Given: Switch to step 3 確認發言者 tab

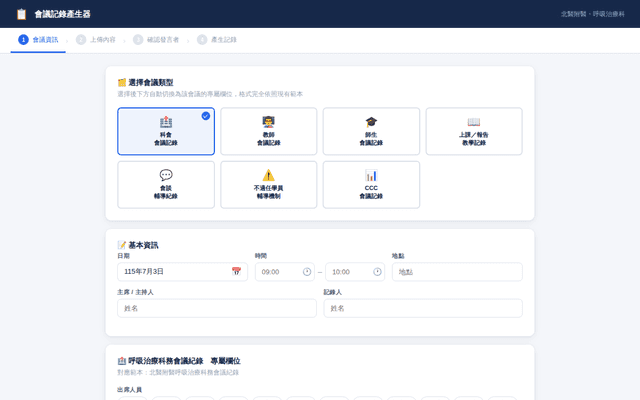Looking at the screenshot, I should coord(156,40).
